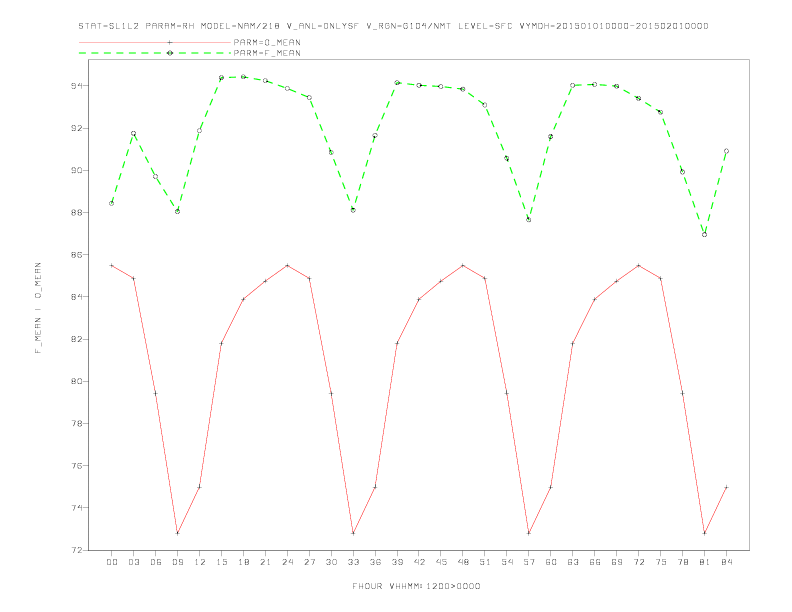Click x-axis tick label 30
Image resolution: width=792 pixels, height=612 pixels.
click(x=331, y=562)
